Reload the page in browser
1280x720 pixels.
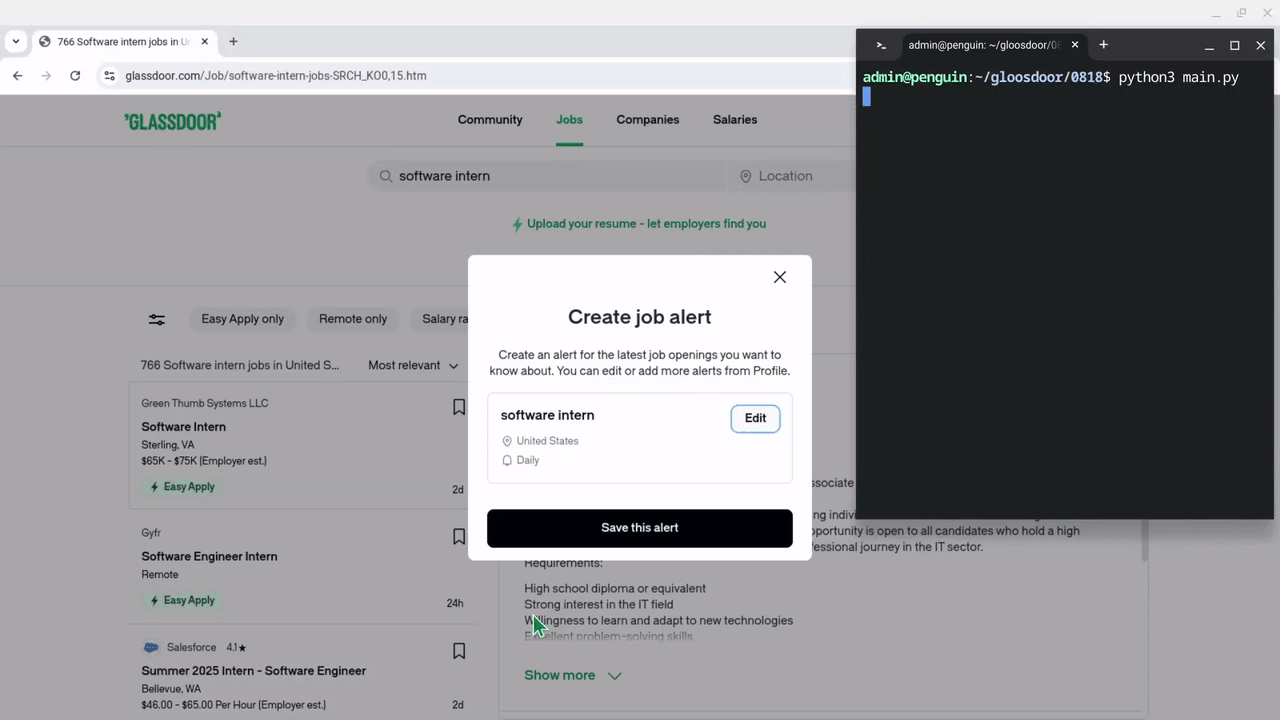click(75, 76)
